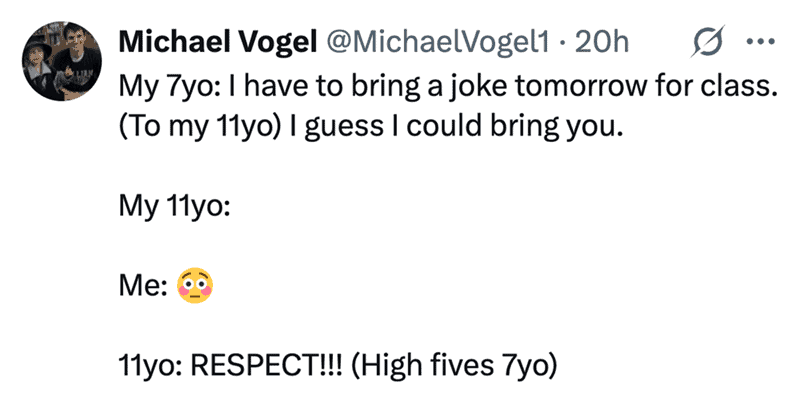Viewport: 800px width, 402px height.
Task: Open the Michael Vogel display name link
Action: (x=218, y=42)
